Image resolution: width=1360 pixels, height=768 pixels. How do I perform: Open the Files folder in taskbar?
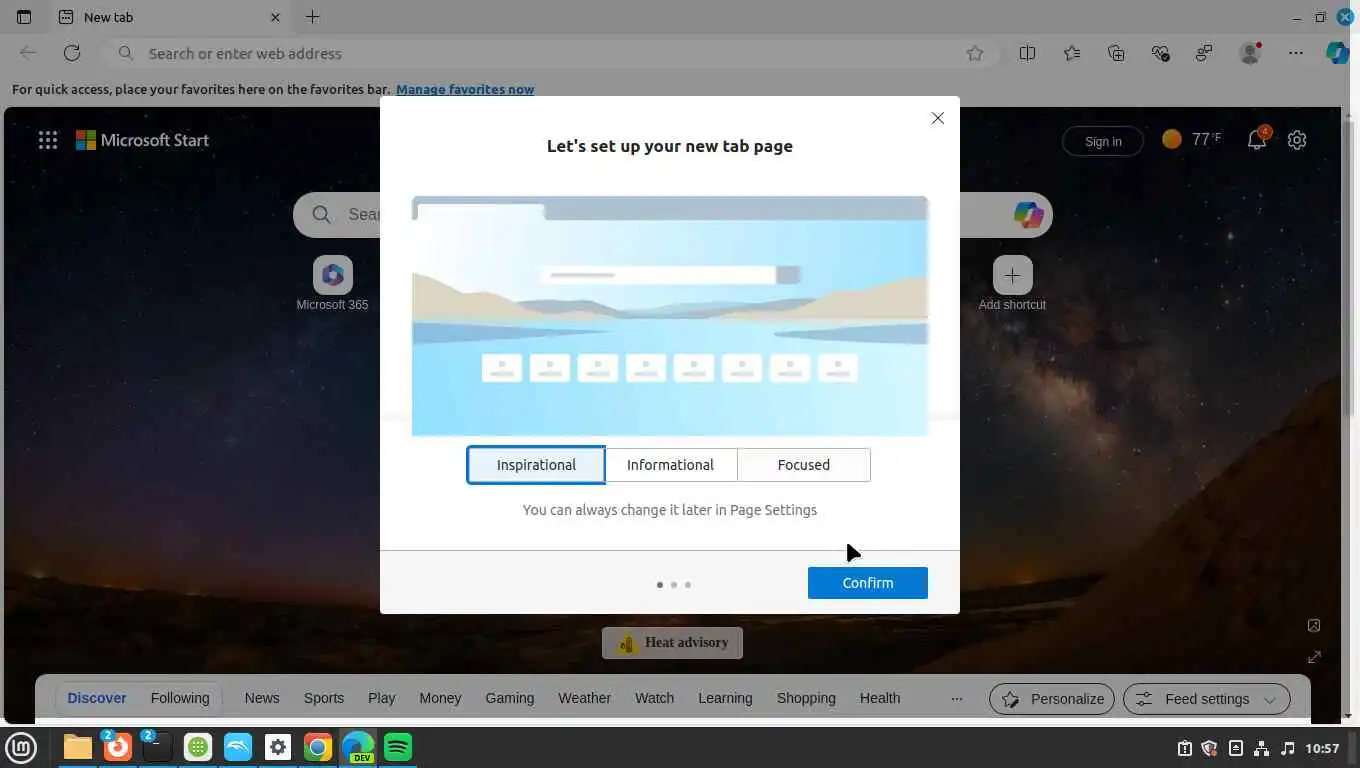77,747
